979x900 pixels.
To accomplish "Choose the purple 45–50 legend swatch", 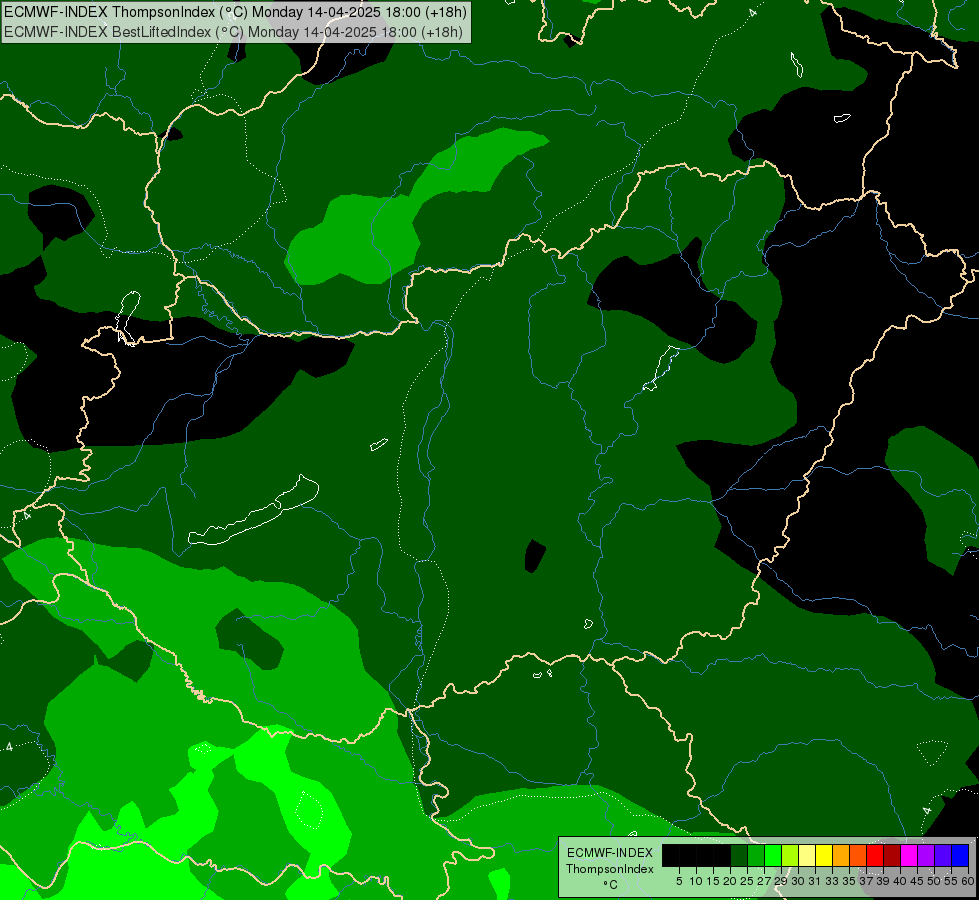I will point(925,855).
